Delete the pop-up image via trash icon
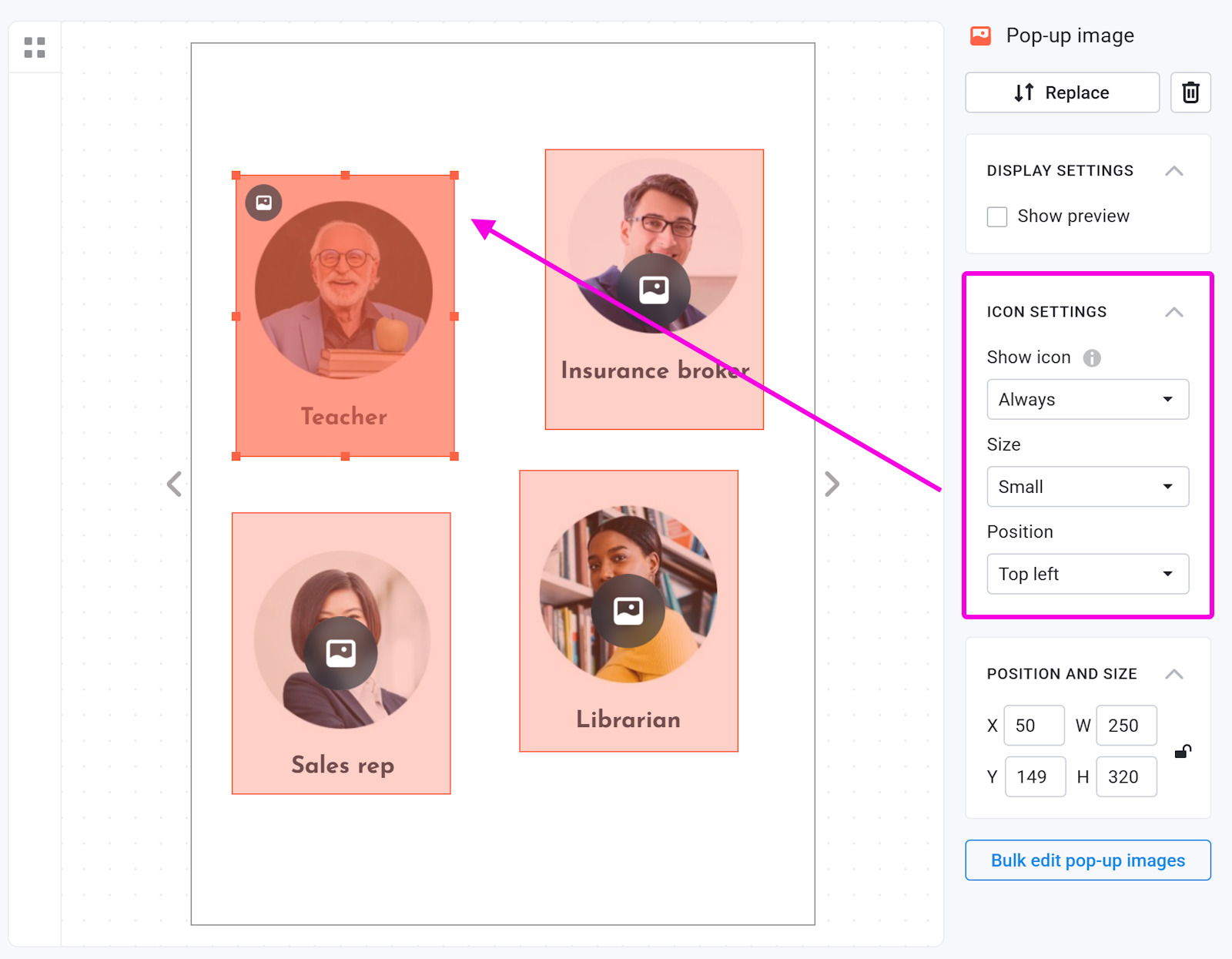The image size is (1232, 959). (x=1190, y=92)
